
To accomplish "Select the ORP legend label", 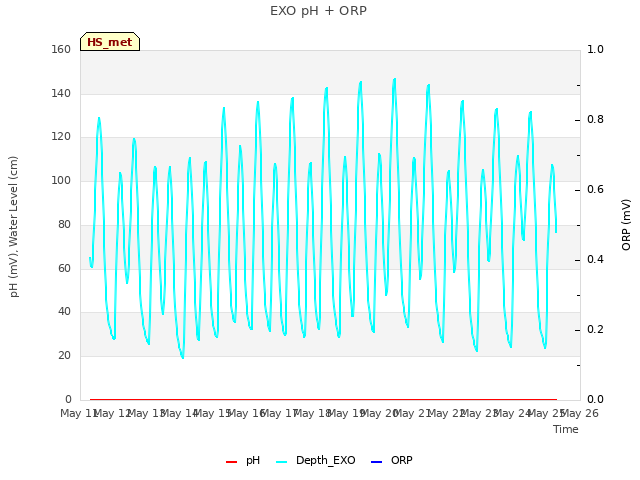I will (x=402, y=460).
